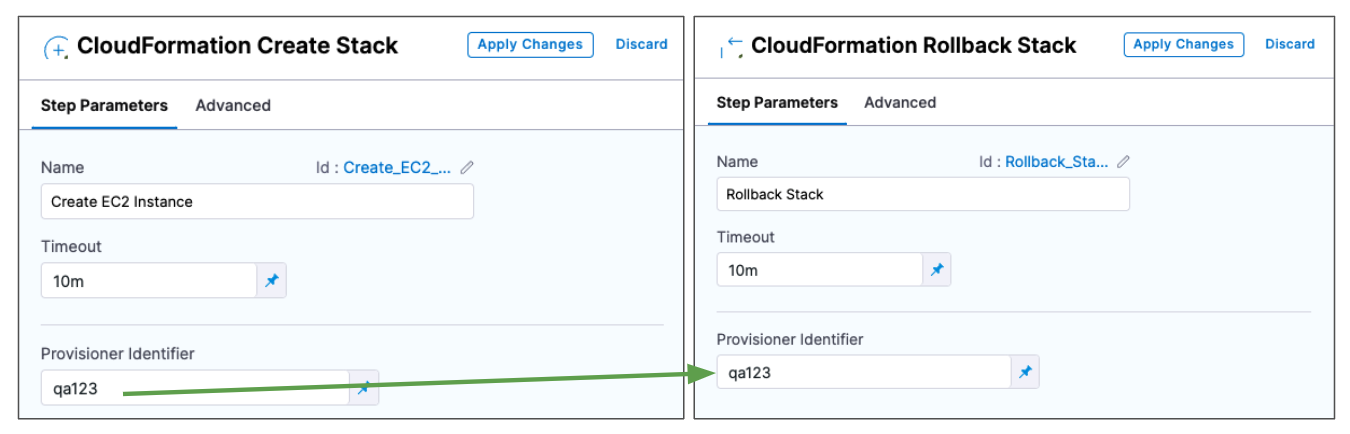Image resolution: width=1350 pixels, height=434 pixels.
Task: Edit the Create_EC2 Id with pencil icon
Action: click(x=467, y=168)
